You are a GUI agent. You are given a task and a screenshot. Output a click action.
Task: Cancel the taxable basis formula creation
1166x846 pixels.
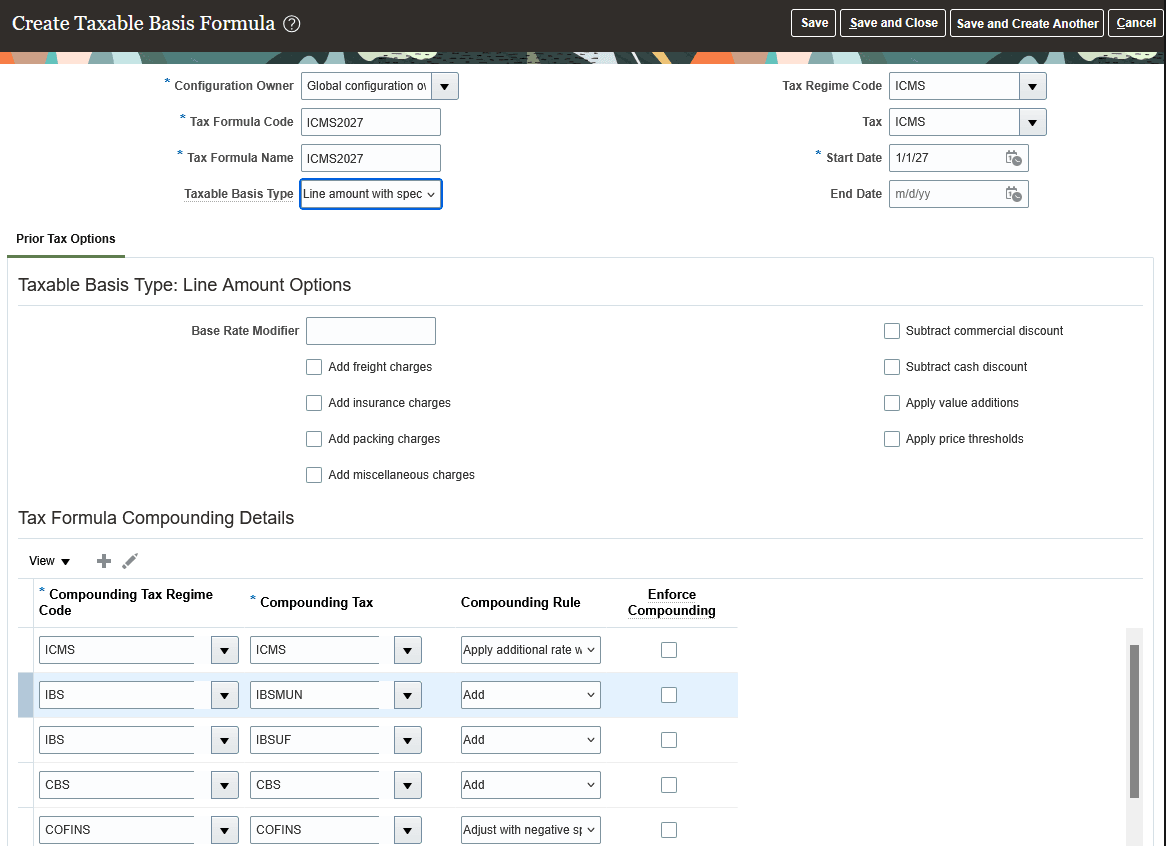pyautogui.click(x=1135, y=22)
